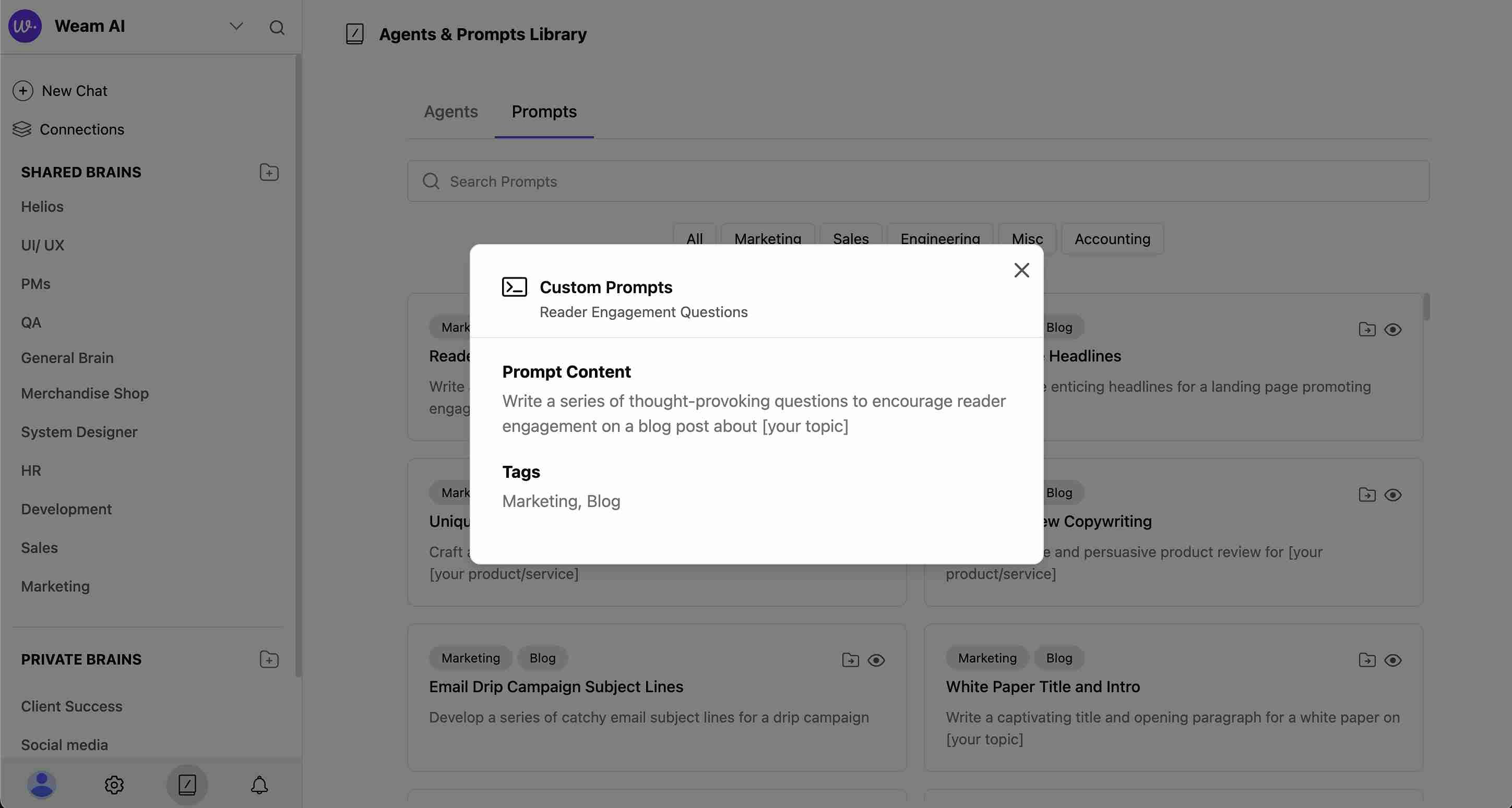The width and height of the screenshot is (1512, 808).
Task: Close the Custom Prompts dialog
Action: [x=1021, y=270]
